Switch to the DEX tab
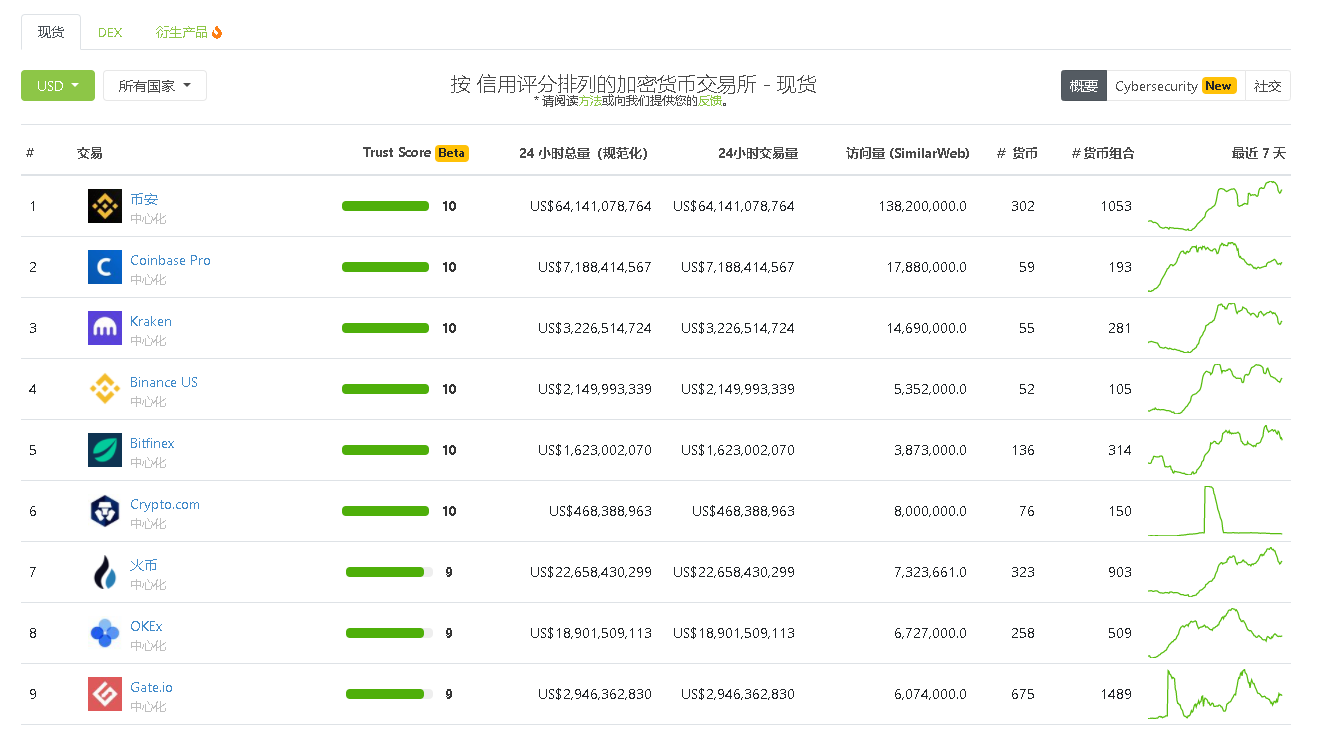This screenshot has width=1334, height=730. 110,32
